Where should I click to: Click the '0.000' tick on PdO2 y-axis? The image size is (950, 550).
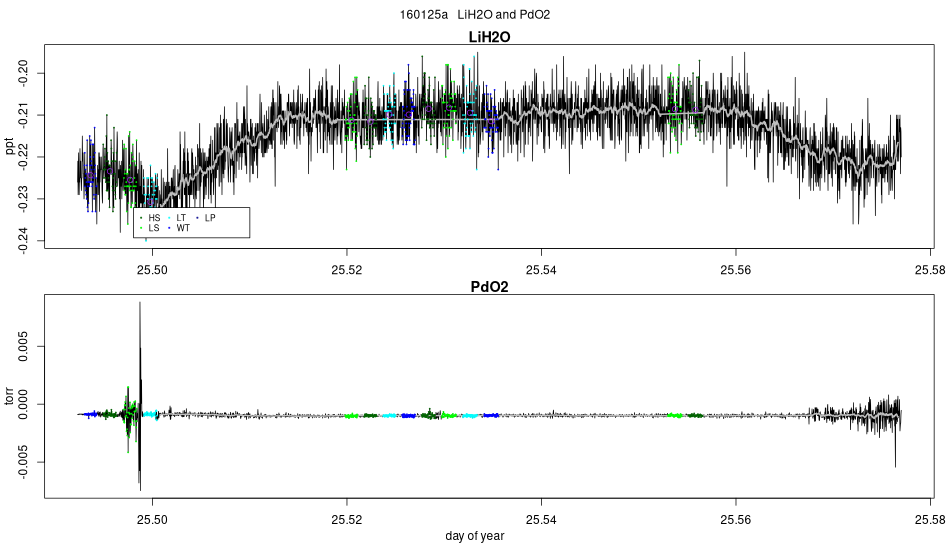click(23, 405)
